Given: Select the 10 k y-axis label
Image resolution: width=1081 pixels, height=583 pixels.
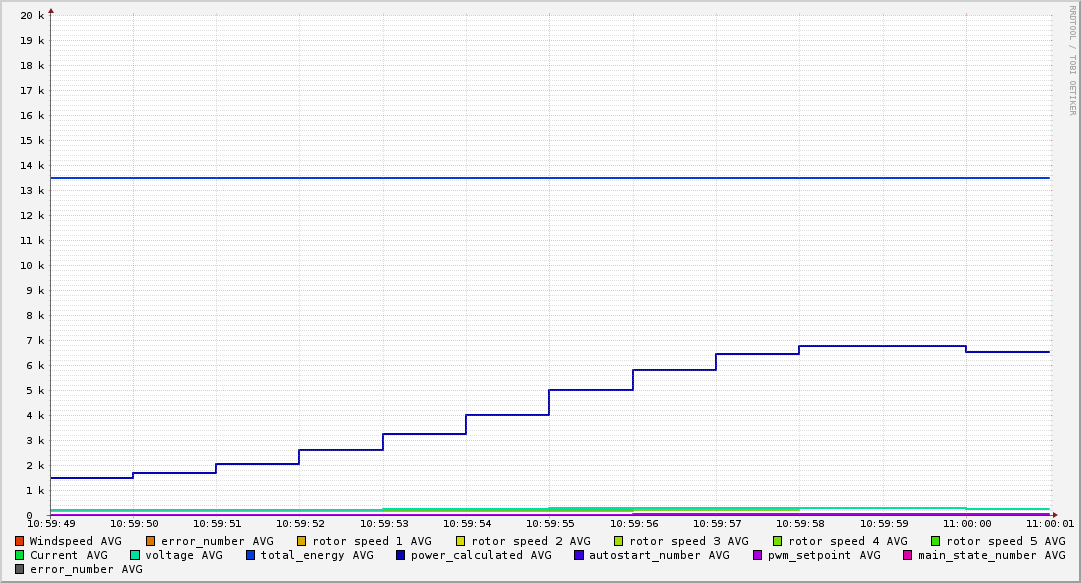Looking at the screenshot, I should 33,265.
